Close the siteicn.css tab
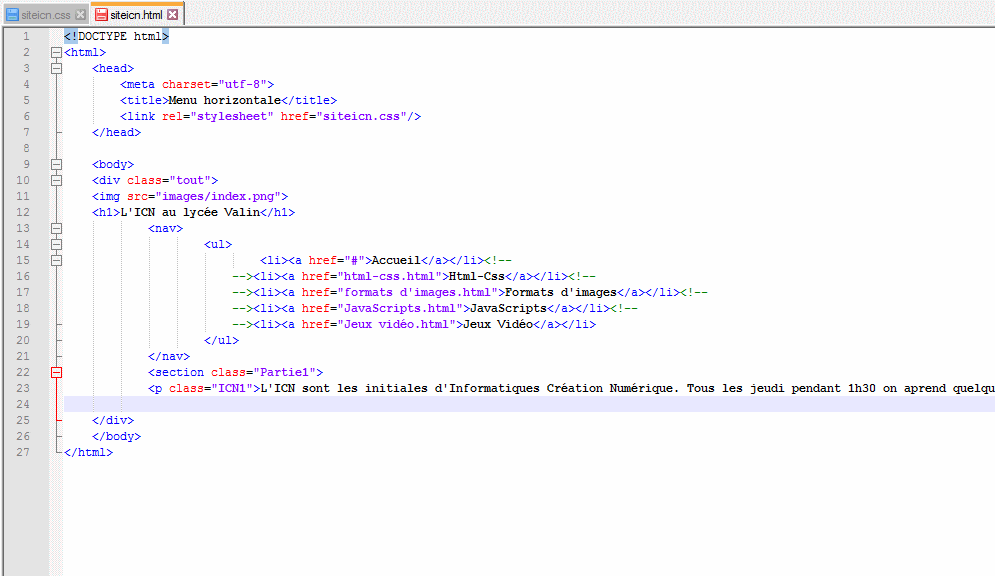995x576 pixels. click(81, 15)
